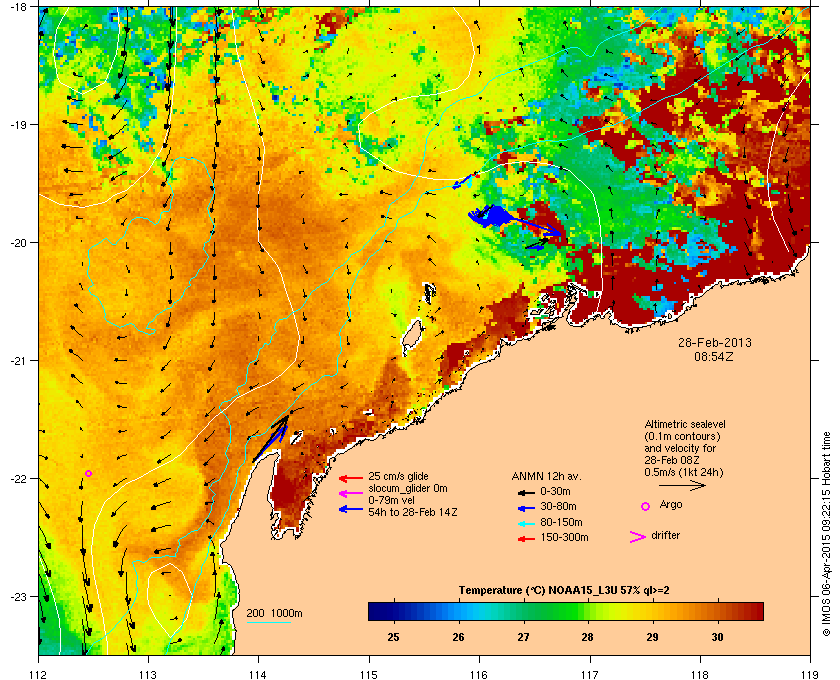The image size is (840, 680).
Task: Click the magenta drifter chevron symbol
Action: tap(638, 537)
